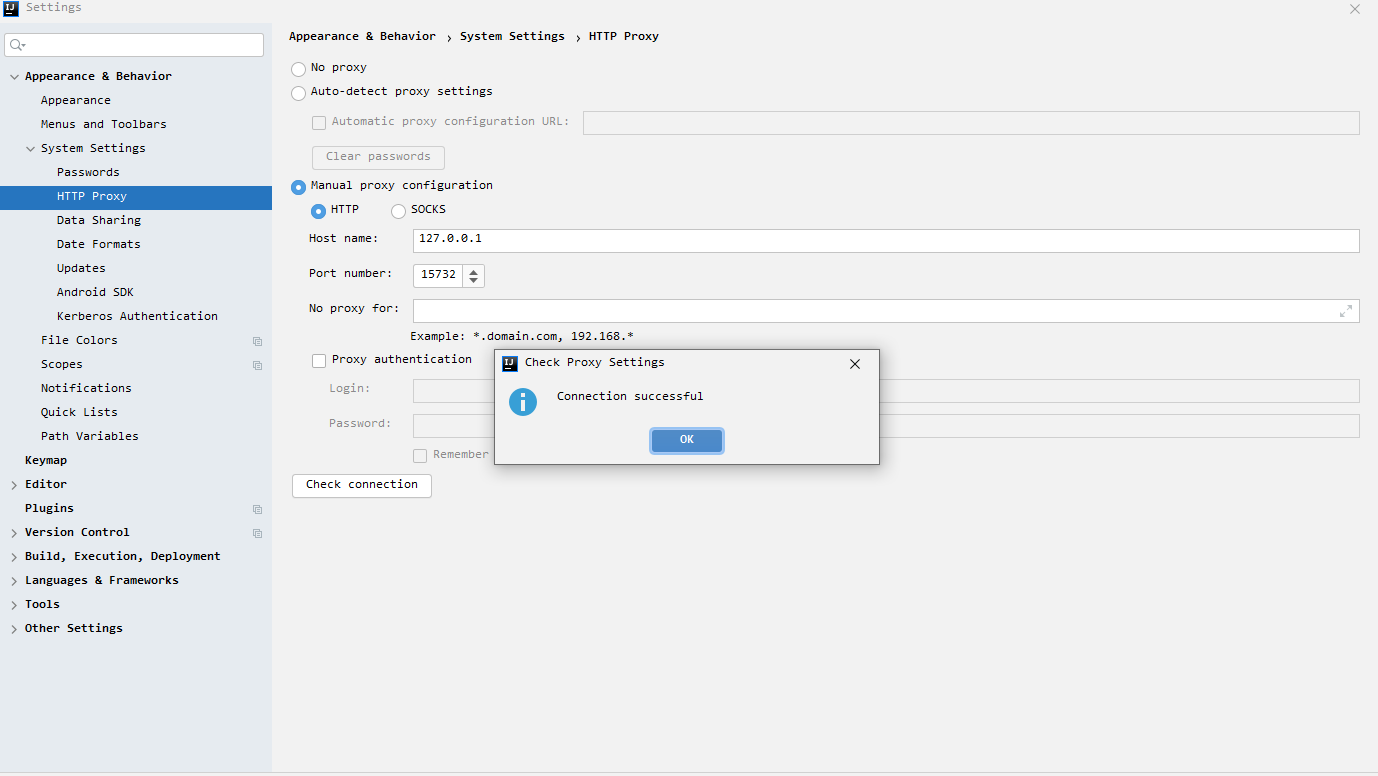Screen dimensions: 1378x776
Task: Expand the Editor settings node
Action: [14, 485]
